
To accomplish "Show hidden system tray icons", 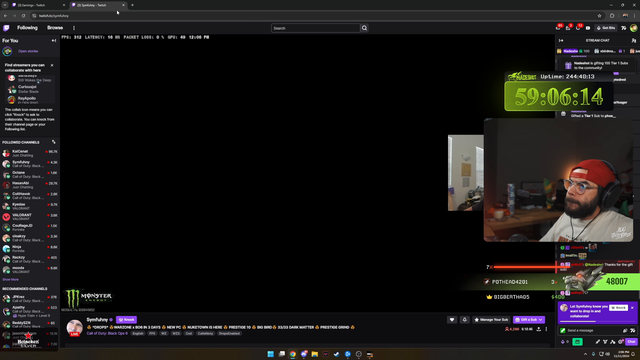I will [585, 354].
